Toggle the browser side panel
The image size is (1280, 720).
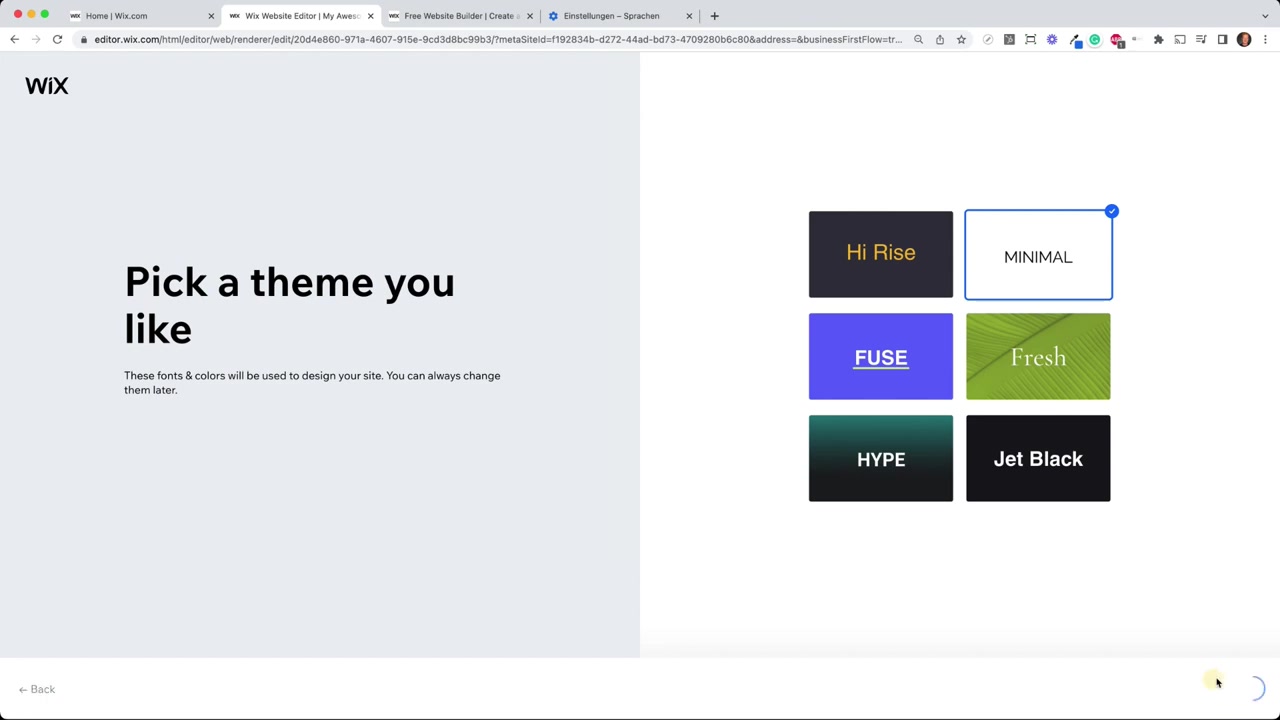coord(1222,39)
